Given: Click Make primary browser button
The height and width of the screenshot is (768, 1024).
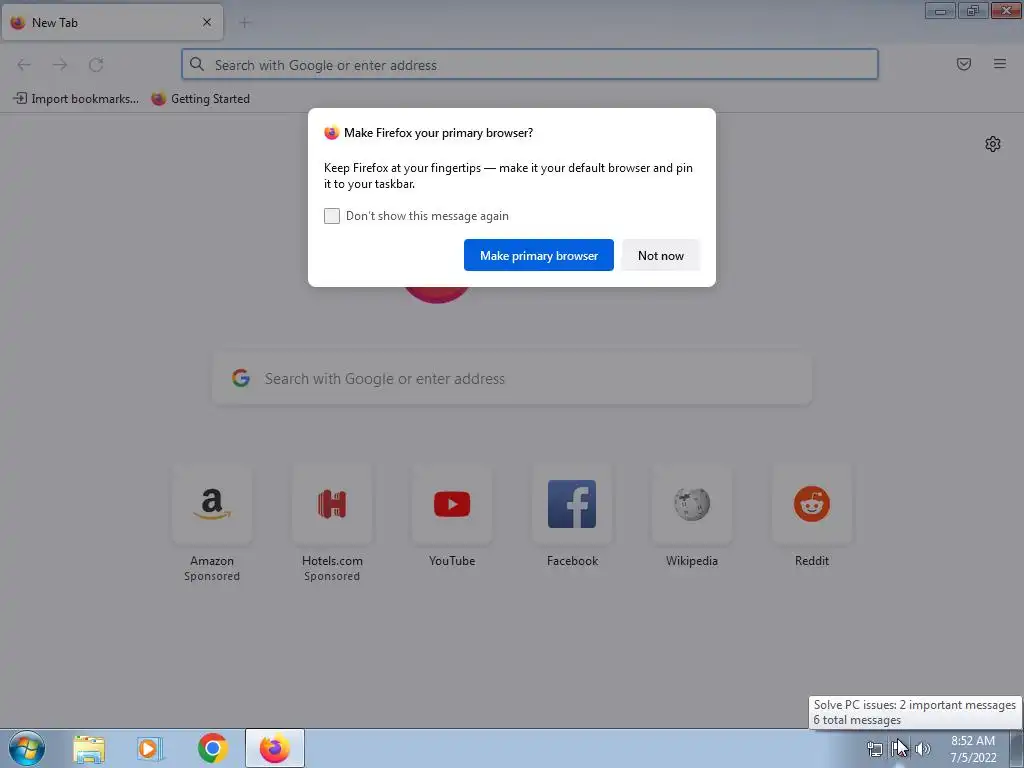Looking at the screenshot, I should [x=539, y=255].
